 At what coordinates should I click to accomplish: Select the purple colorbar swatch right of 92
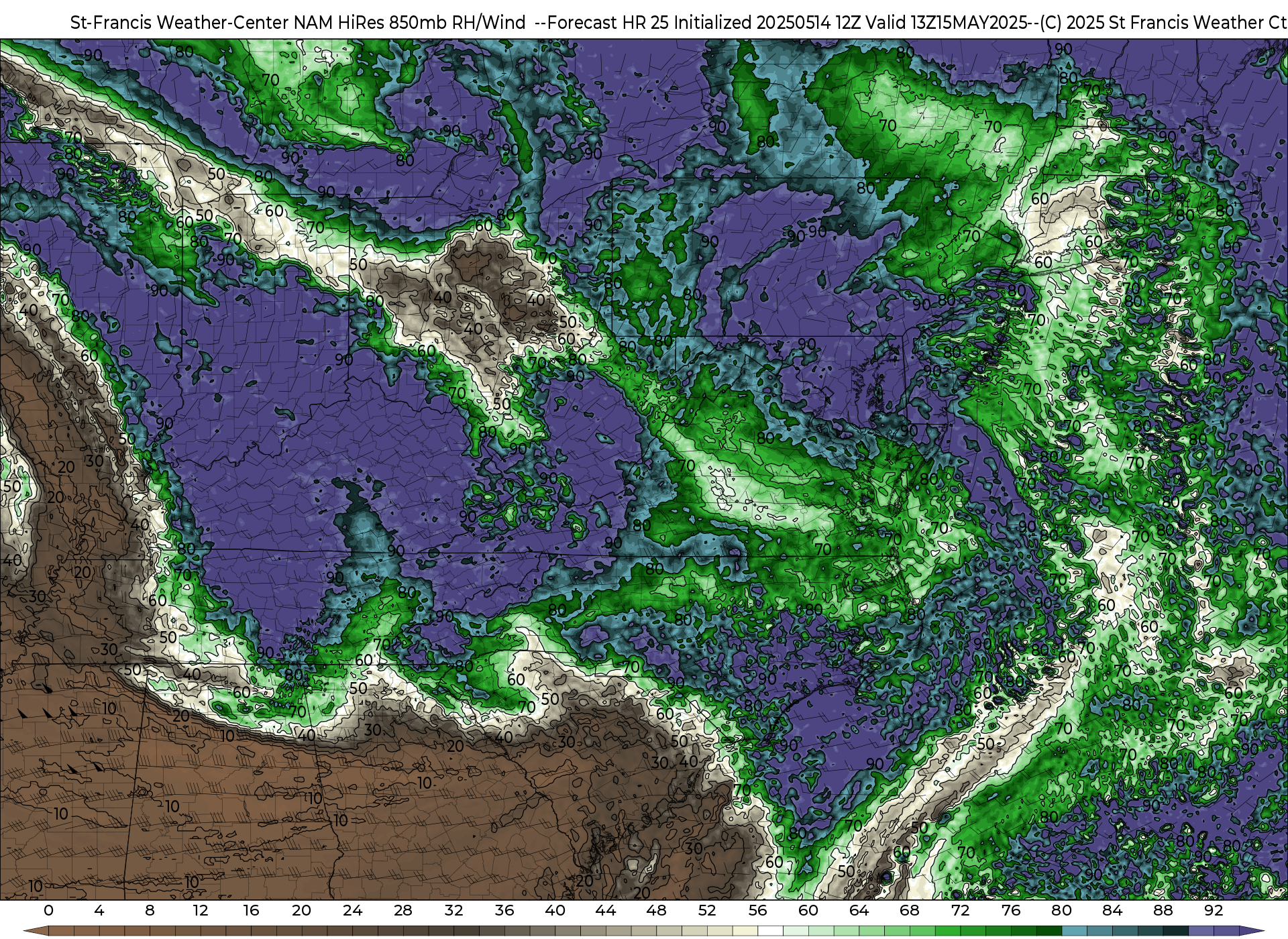coord(1226,932)
